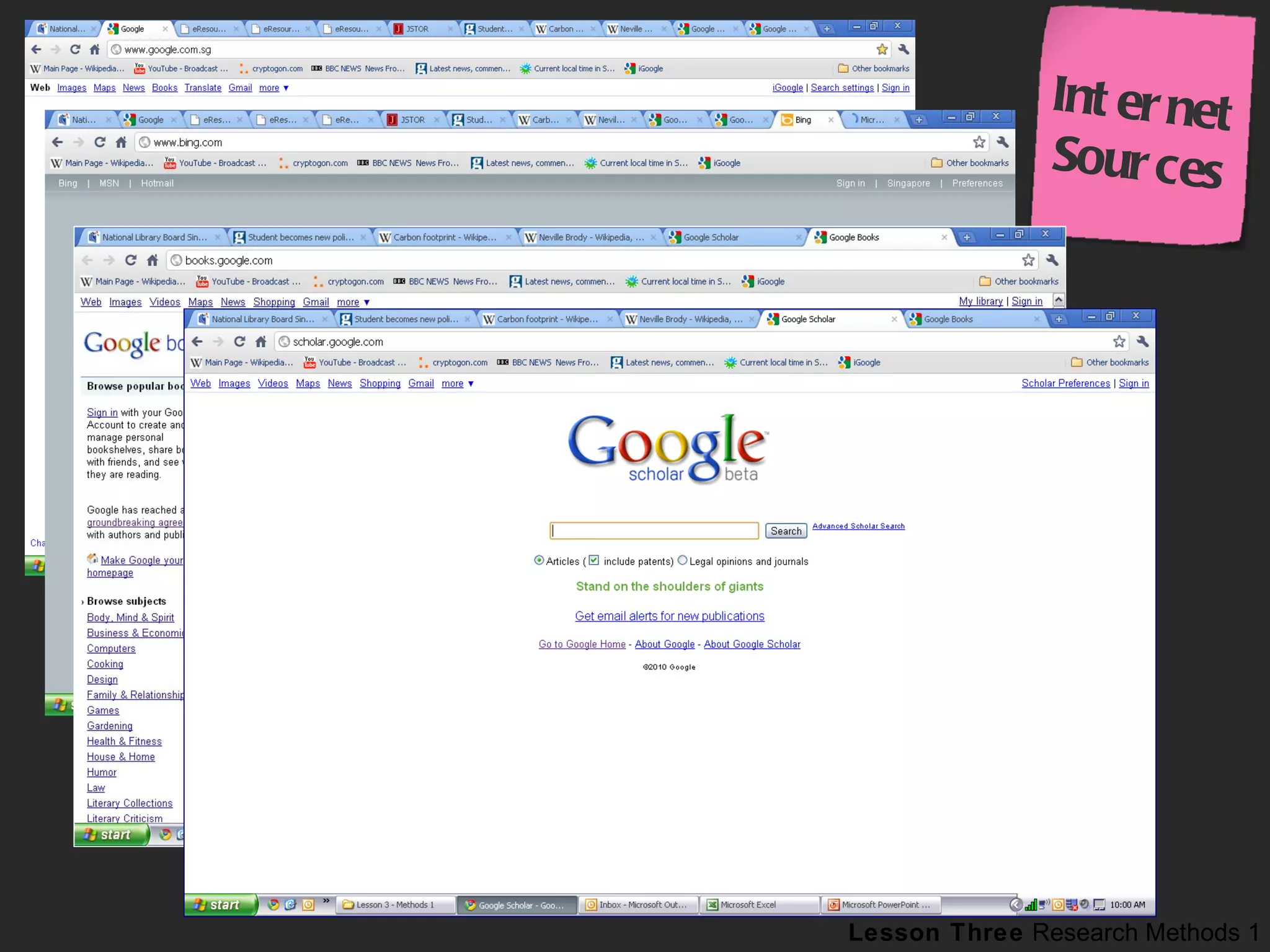This screenshot has height=952, width=1270.
Task: Switch to the Google Scholar tab in the Google Books window
Action: click(734, 237)
